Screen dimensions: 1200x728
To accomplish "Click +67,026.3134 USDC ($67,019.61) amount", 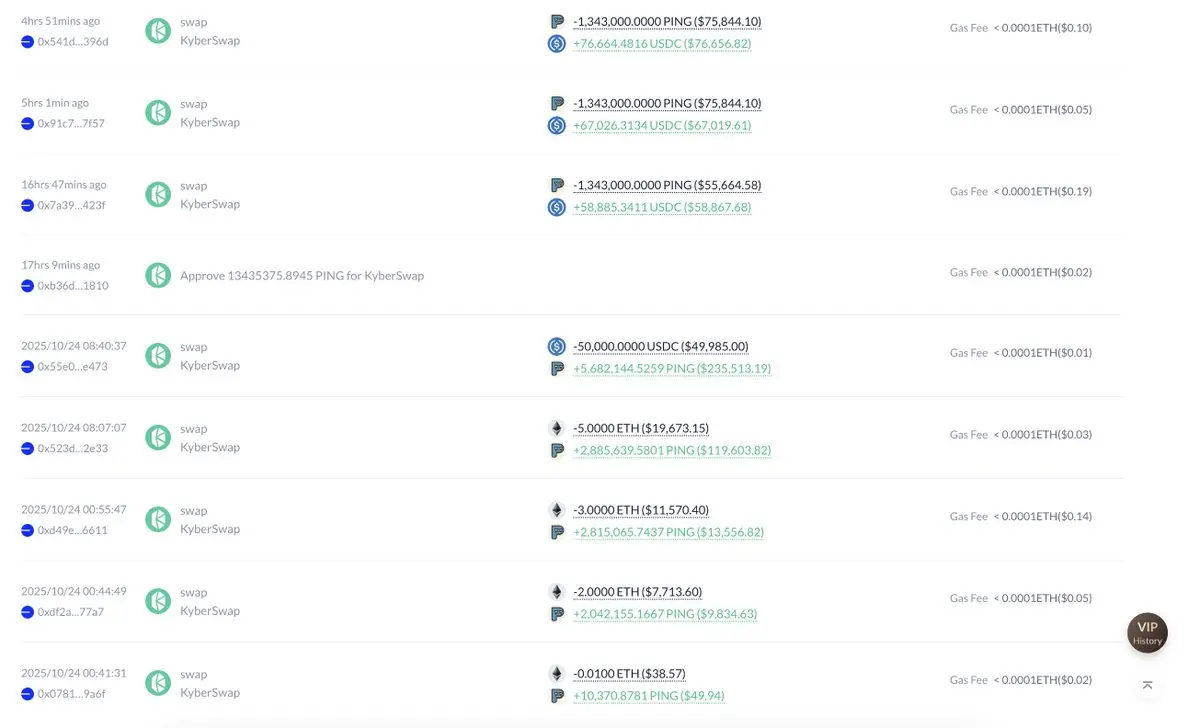I will 662,126.
